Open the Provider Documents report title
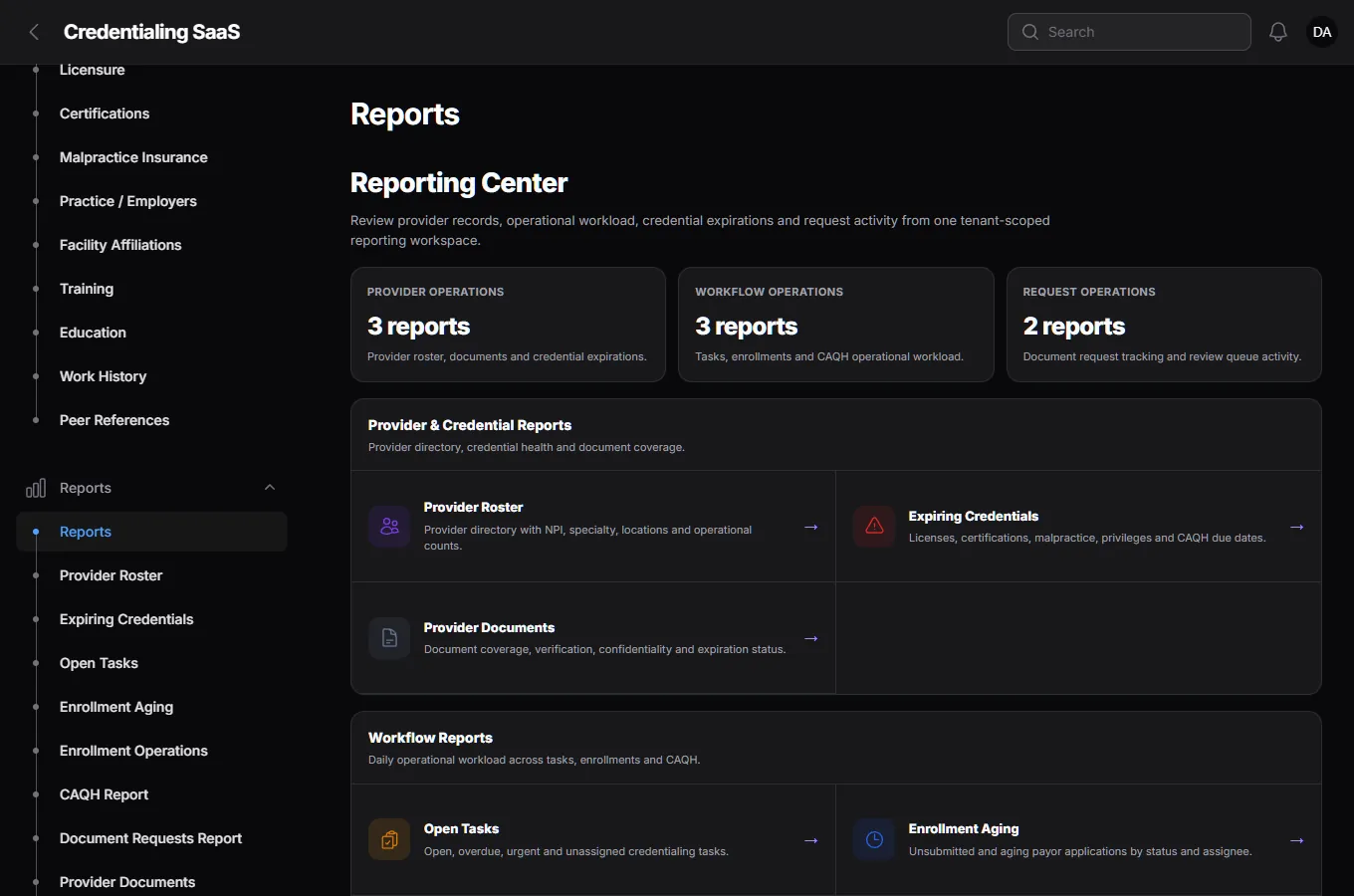1354x896 pixels. click(489, 627)
